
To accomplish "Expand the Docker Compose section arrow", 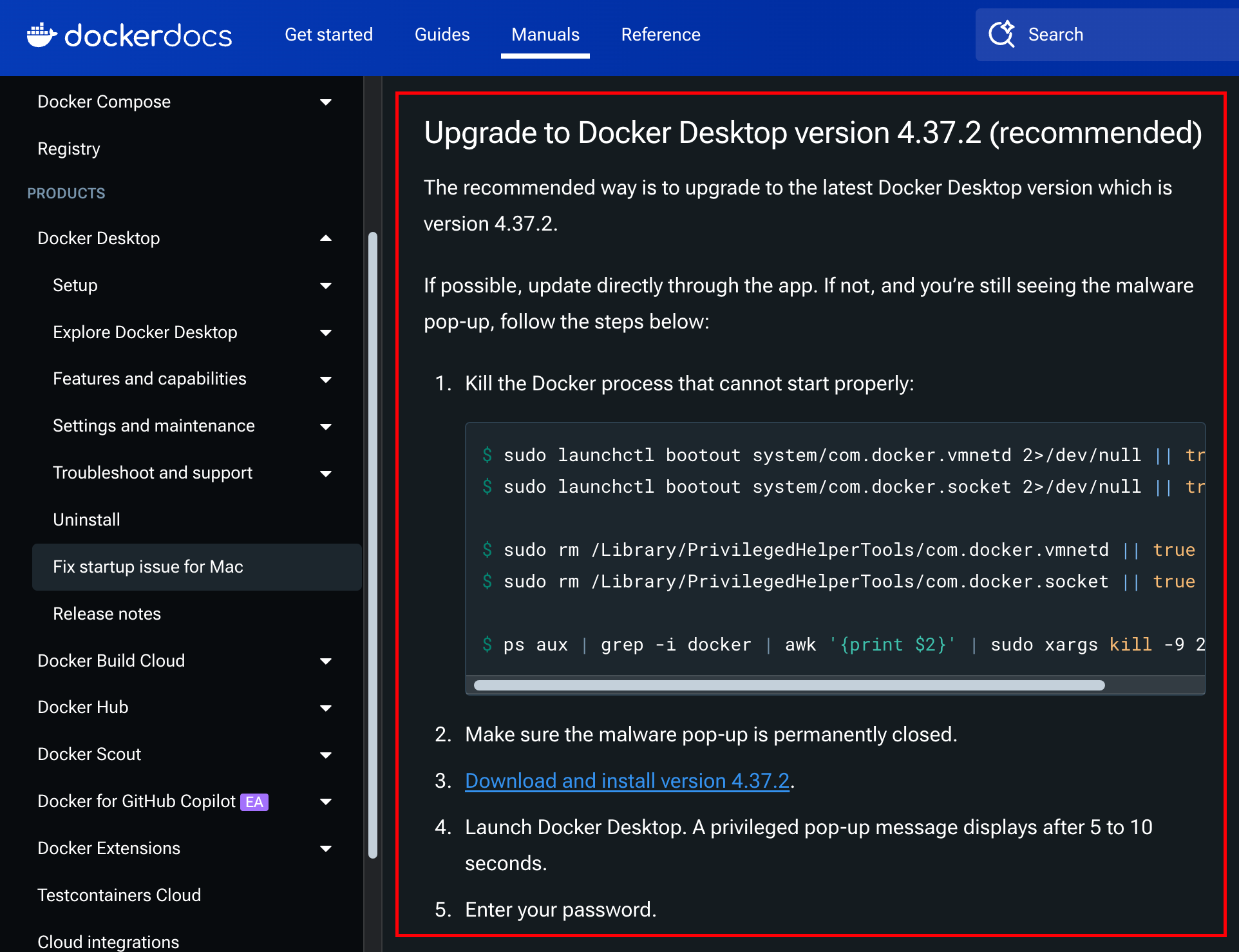I will [326, 102].
